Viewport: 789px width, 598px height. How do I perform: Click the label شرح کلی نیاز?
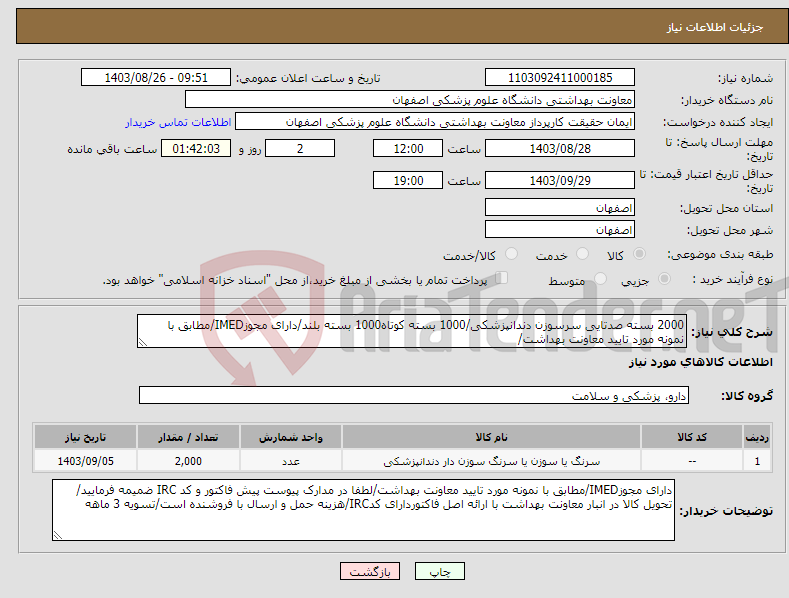click(x=732, y=332)
